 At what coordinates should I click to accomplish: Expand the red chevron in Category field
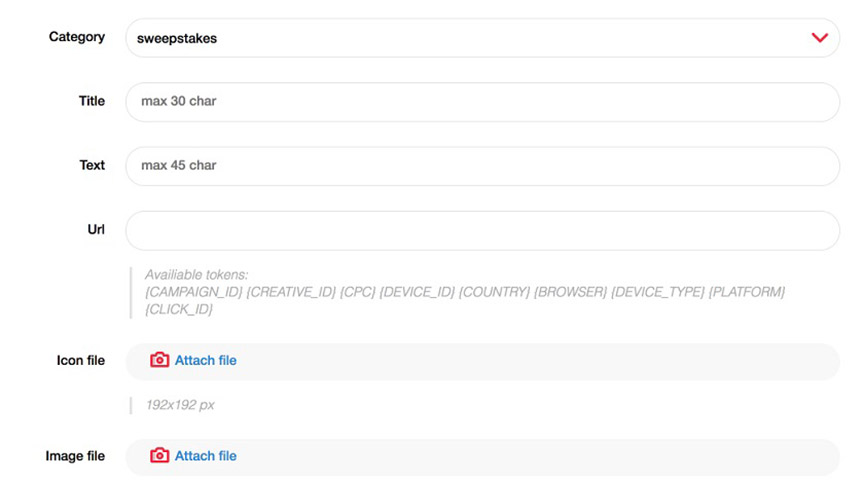[819, 37]
